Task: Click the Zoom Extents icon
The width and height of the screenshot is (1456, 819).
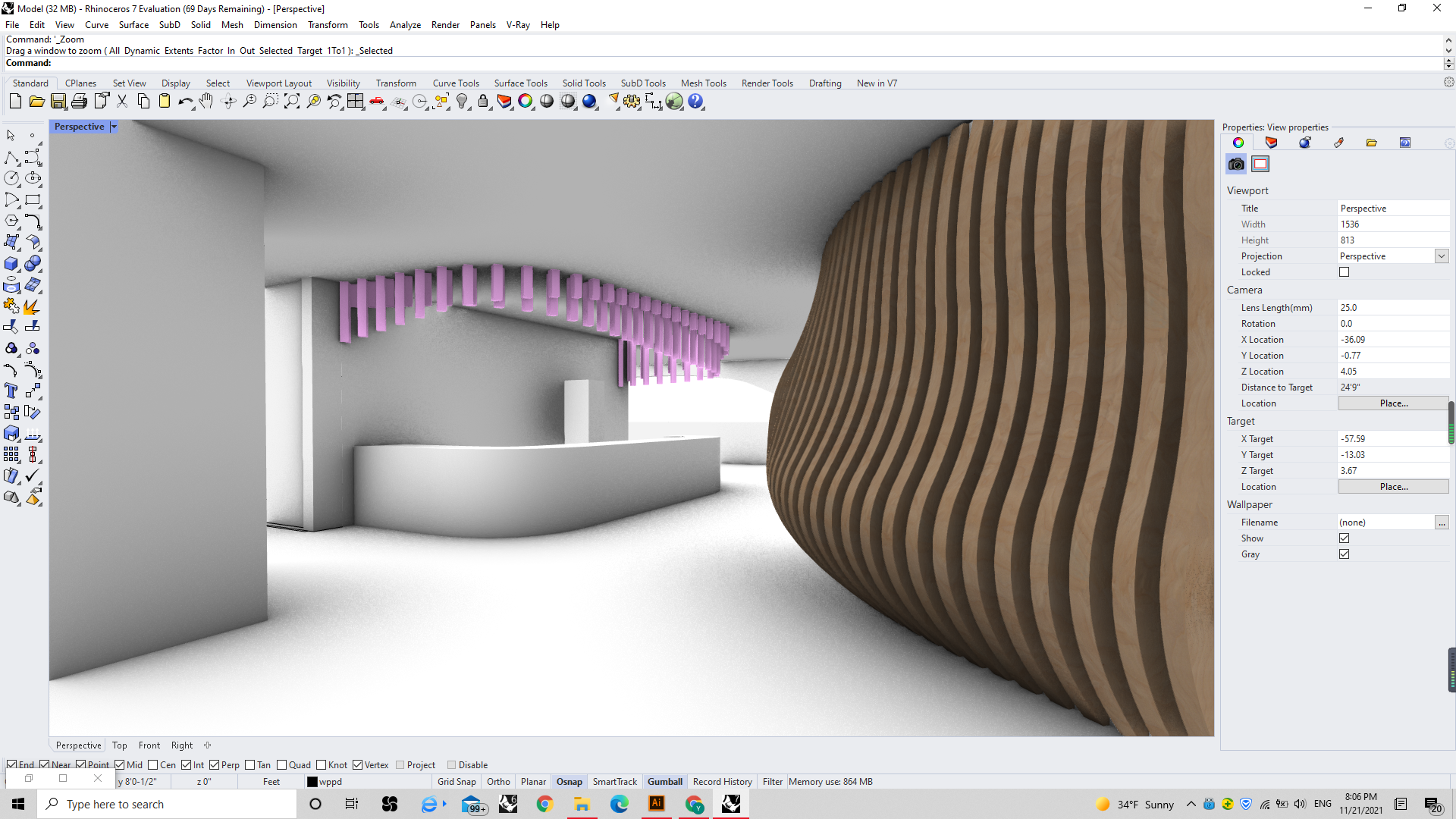Action: (292, 102)
